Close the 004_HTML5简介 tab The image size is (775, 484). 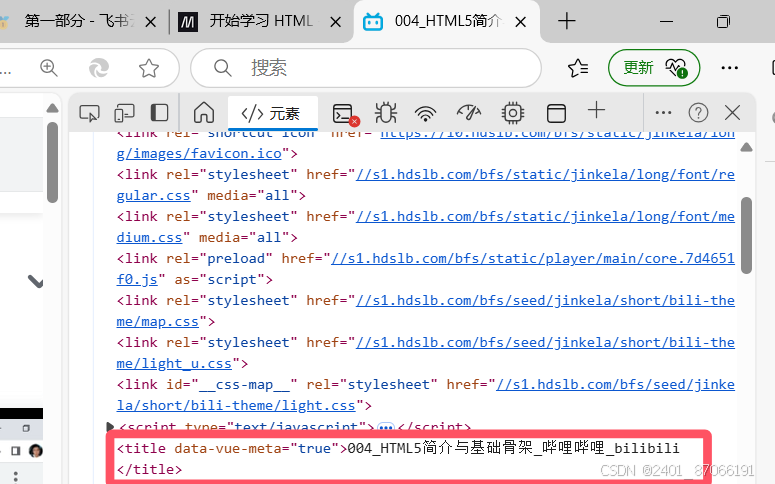click(520, 22)
